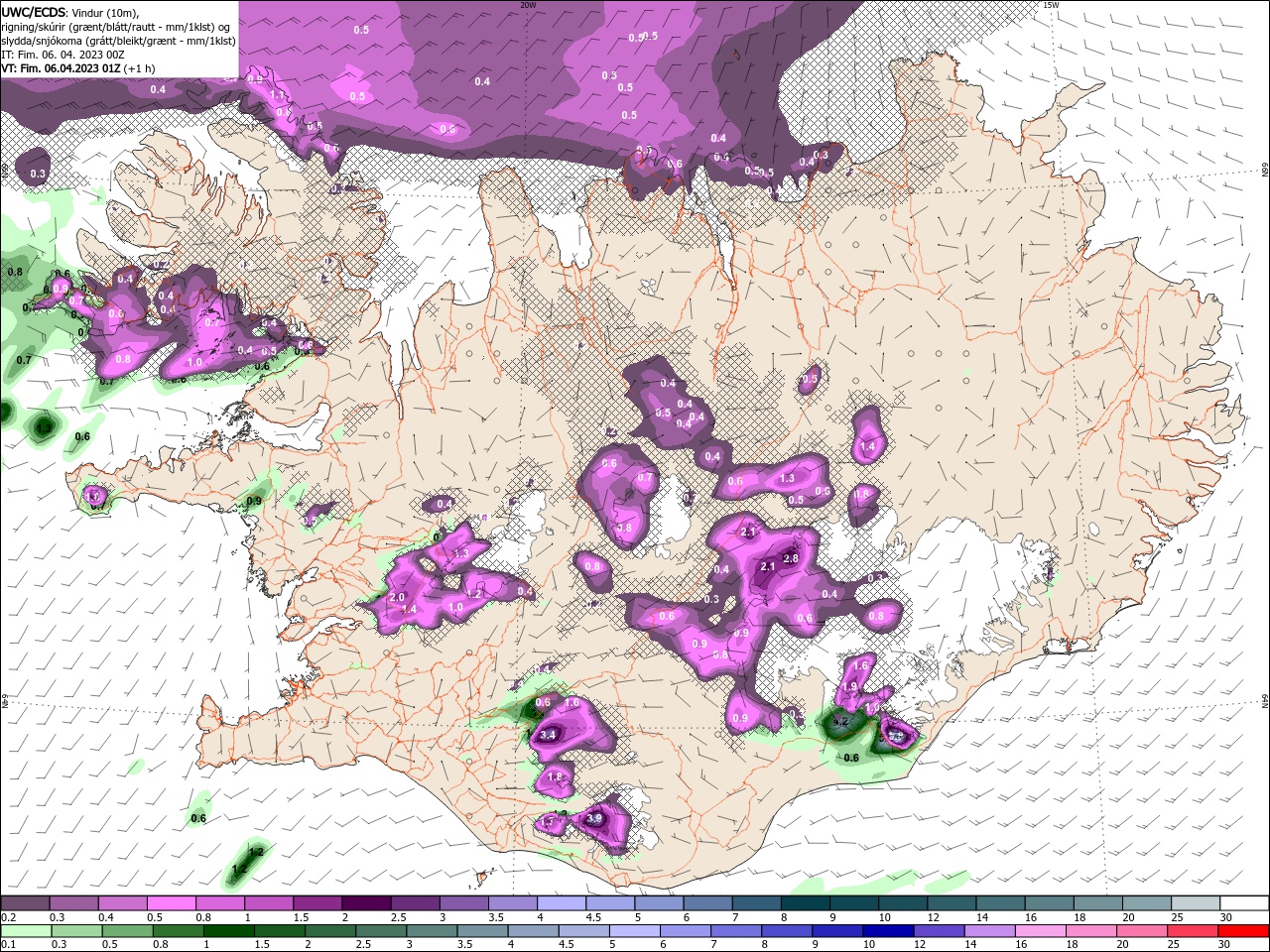The image size is (1270, 952).
Task: Click the UWC/ECDS title text
Action: pos(33,12)
